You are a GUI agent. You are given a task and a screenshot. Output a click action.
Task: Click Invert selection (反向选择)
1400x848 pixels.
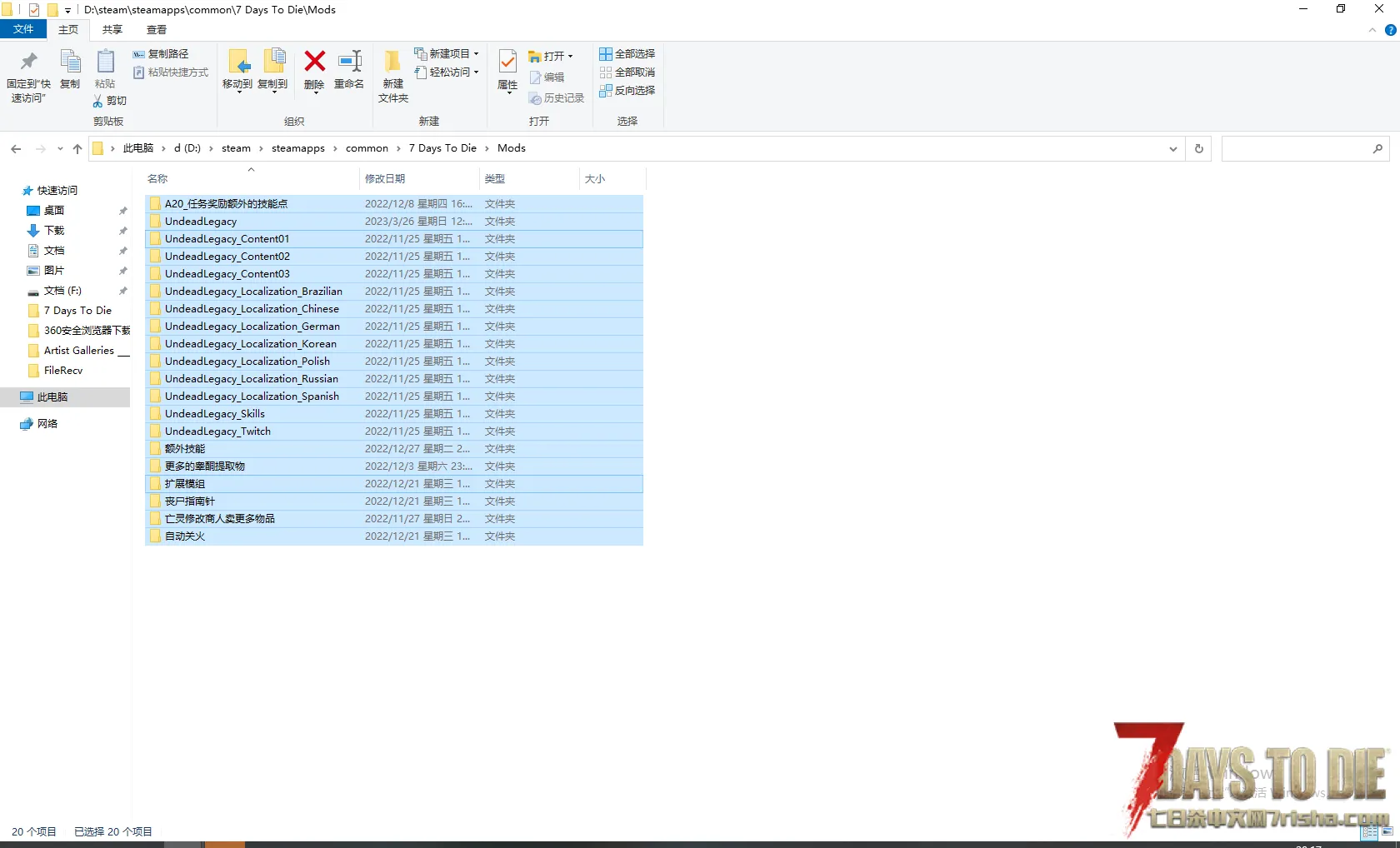tap(627, 90)
